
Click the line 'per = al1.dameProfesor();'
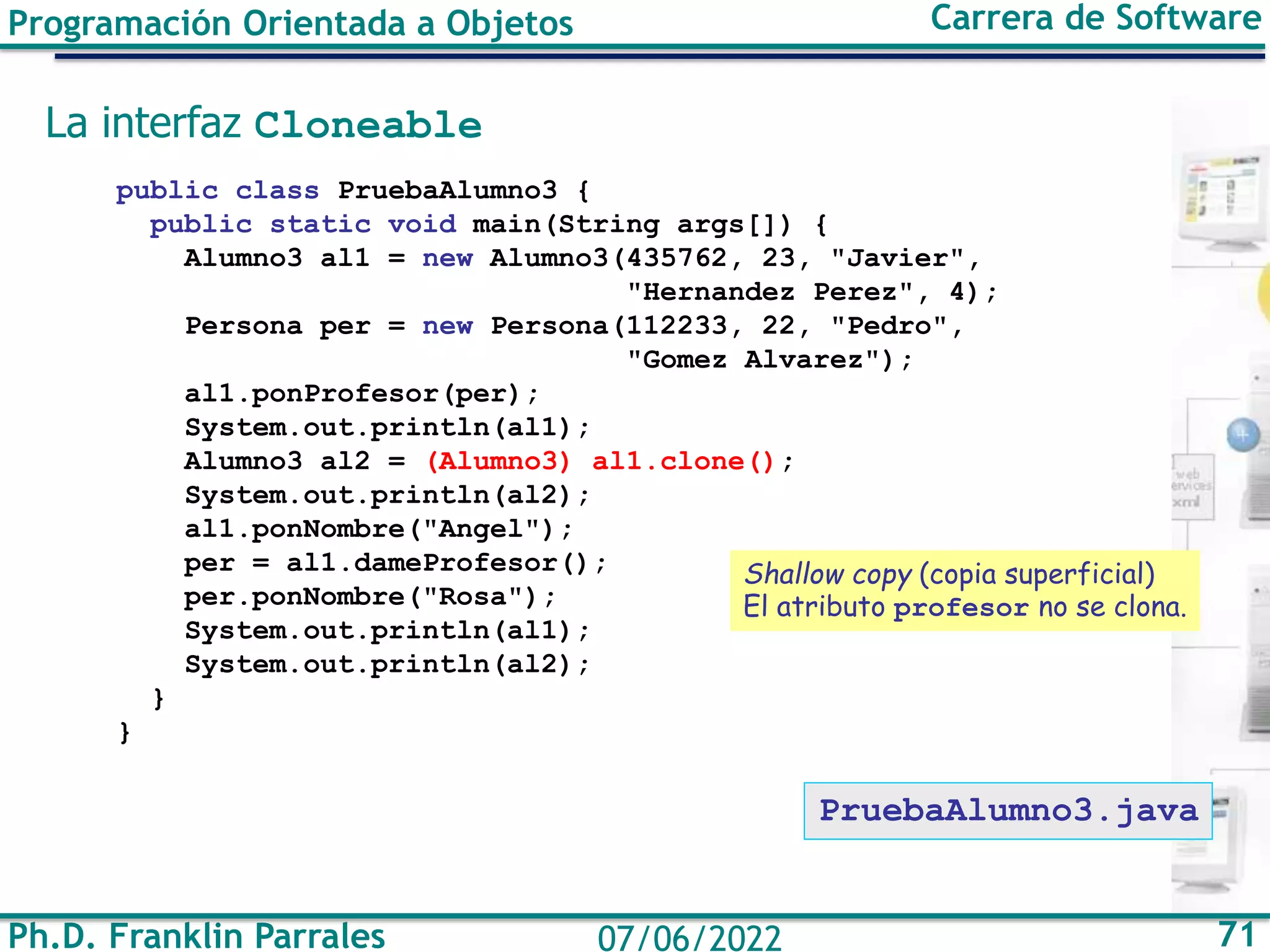pyautogui.click(x=395, y=563)
